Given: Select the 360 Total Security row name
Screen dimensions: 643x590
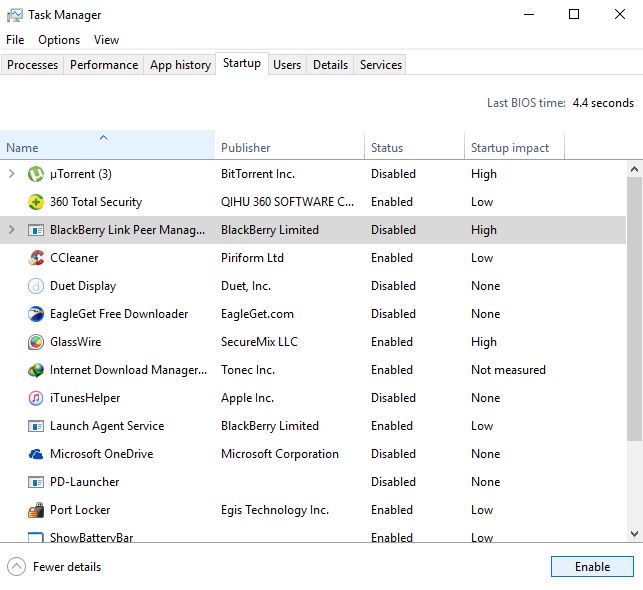Looking at the screenshot, I should (96, 202).
